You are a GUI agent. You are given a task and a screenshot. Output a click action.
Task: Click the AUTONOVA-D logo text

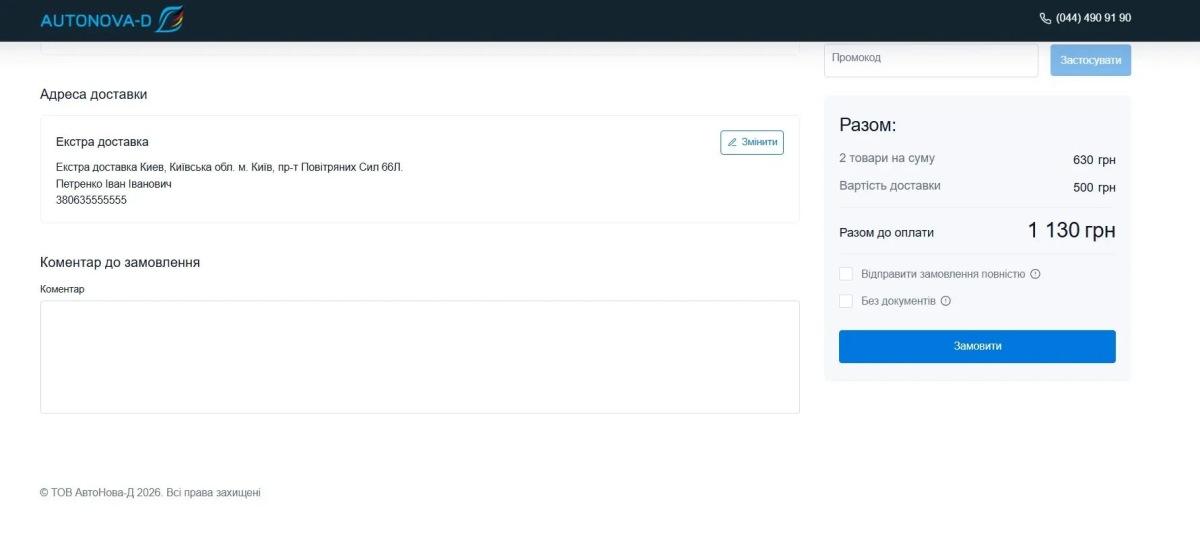(x=96, y=20)
